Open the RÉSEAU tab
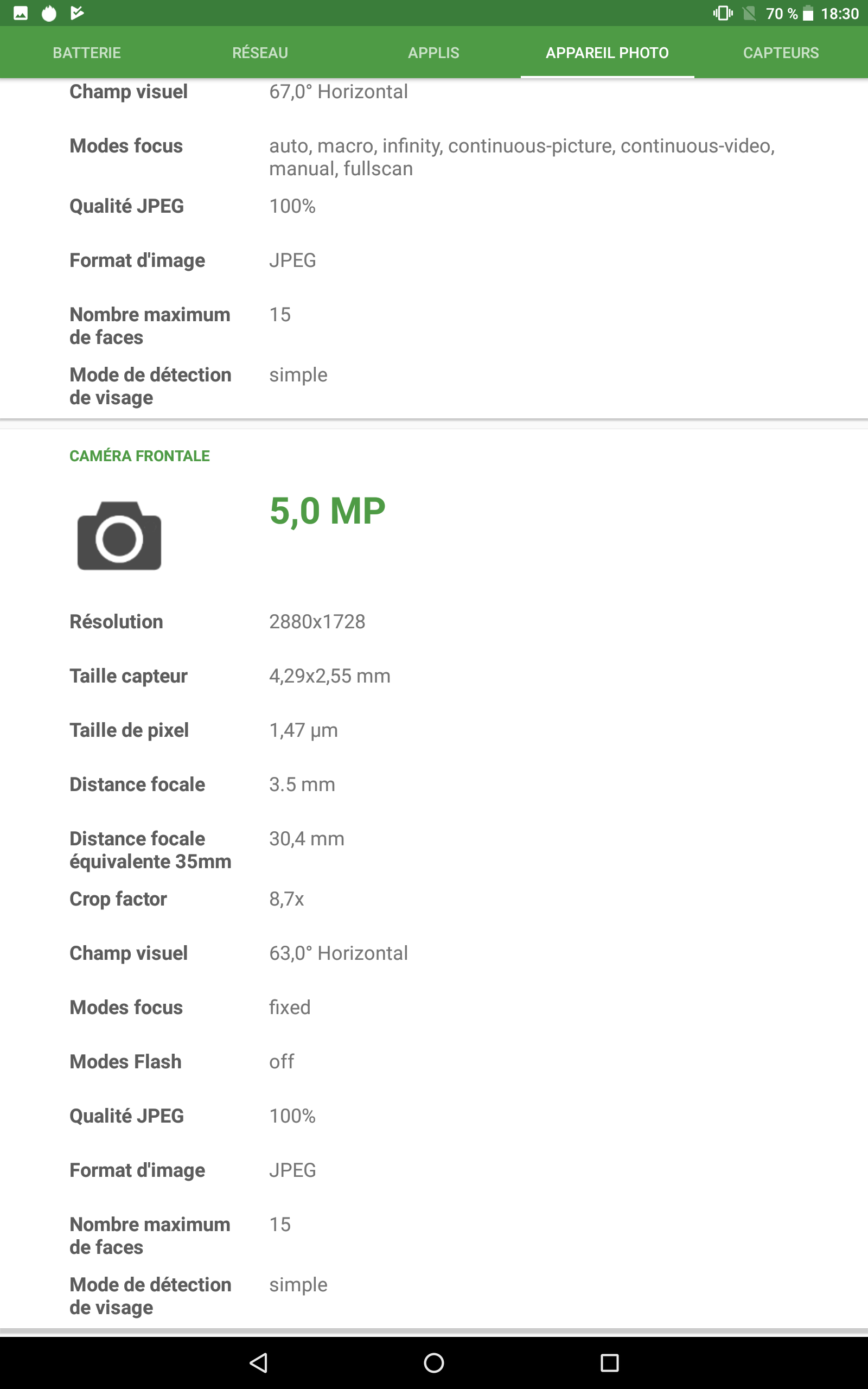The width and height of the screenshot is (868, 1389). coord(260,53)
